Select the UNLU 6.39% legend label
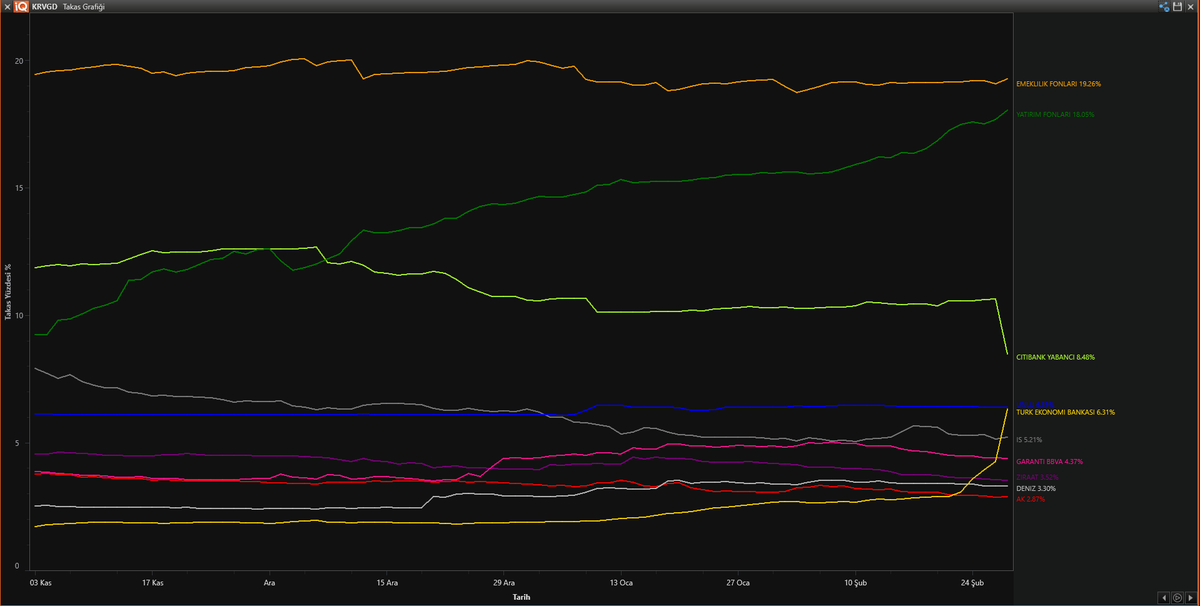 [1035, 404]
